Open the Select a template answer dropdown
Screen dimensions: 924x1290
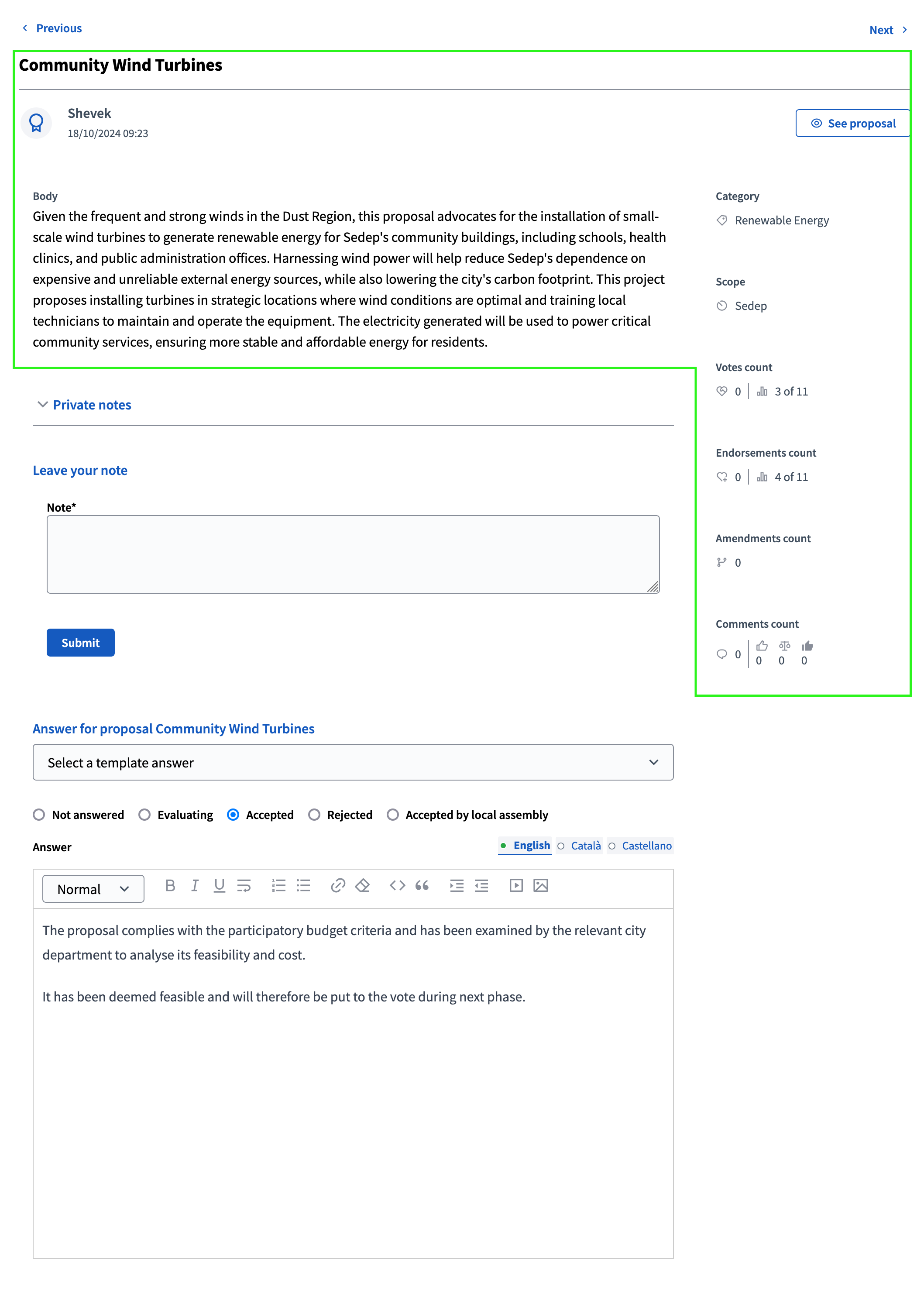(x=353, y=762)
